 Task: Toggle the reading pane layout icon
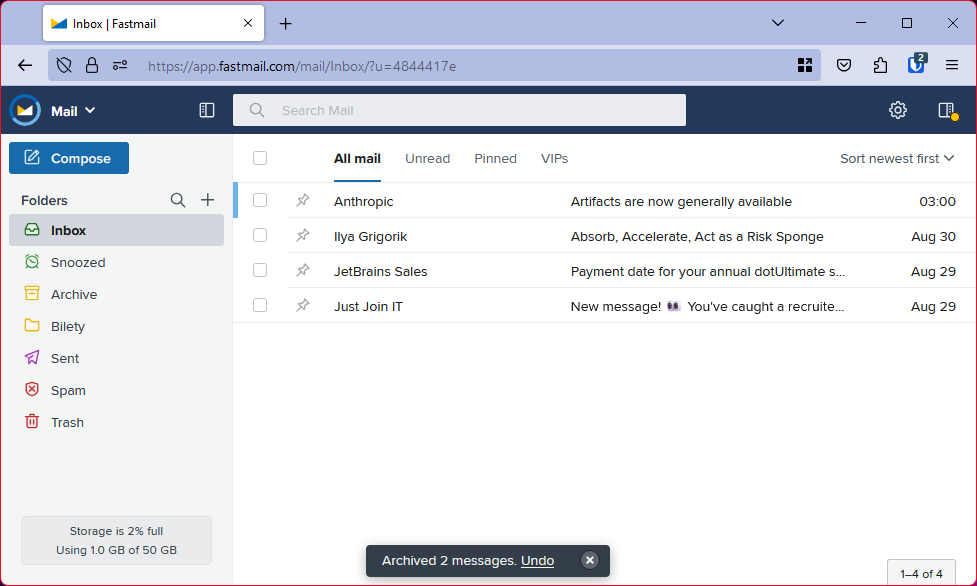[947, 110]
